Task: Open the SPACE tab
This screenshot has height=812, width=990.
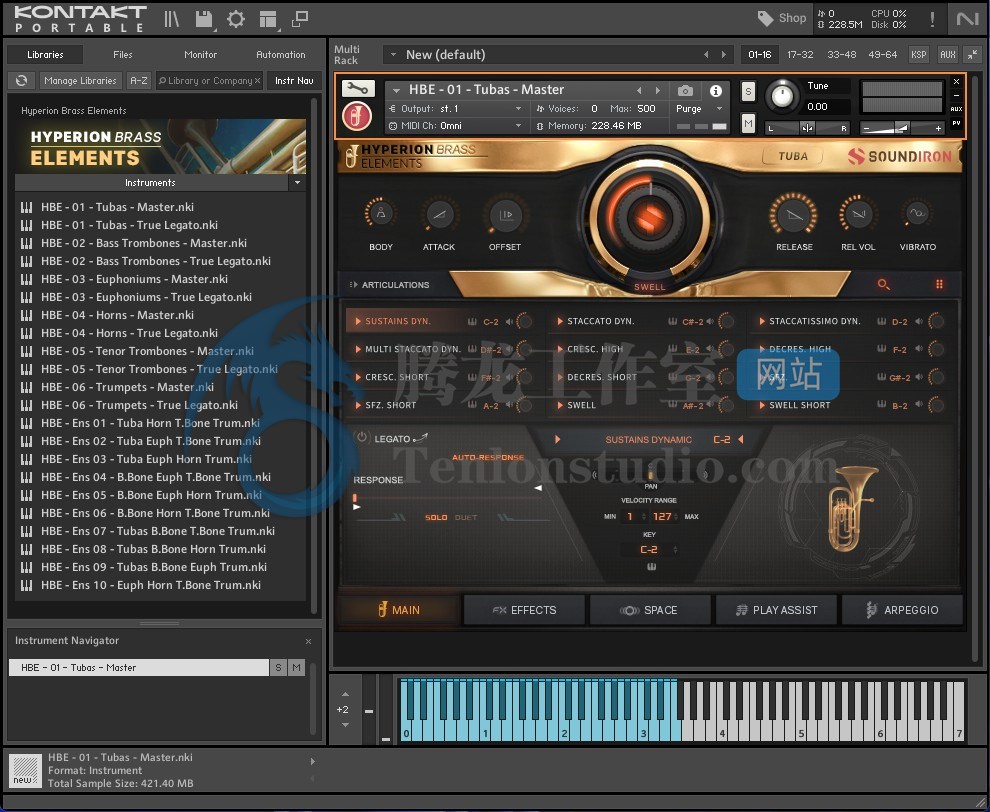Action: [x=650, y=610]
